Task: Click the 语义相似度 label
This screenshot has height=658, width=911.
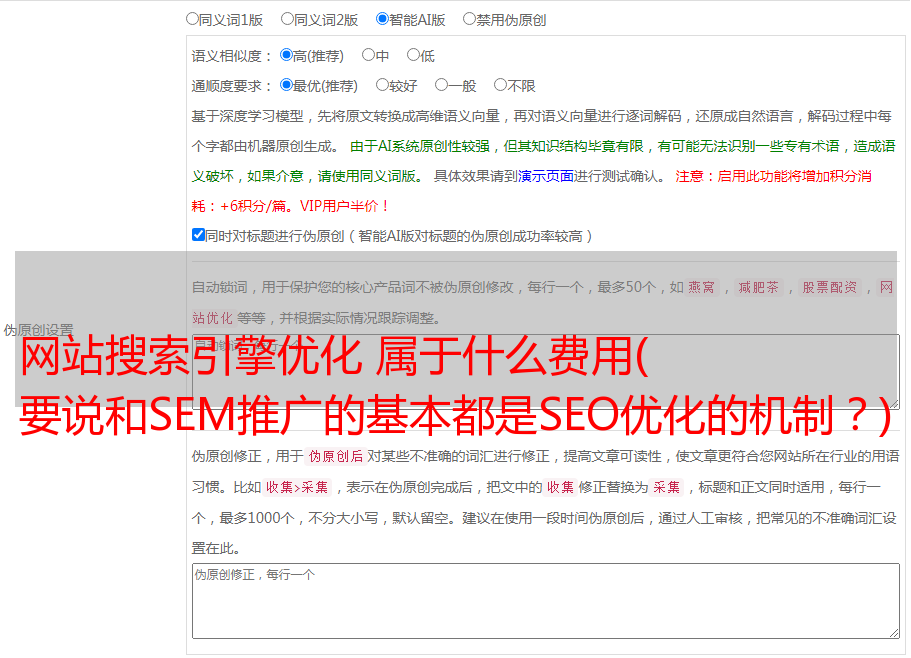Action: (231, 56)
